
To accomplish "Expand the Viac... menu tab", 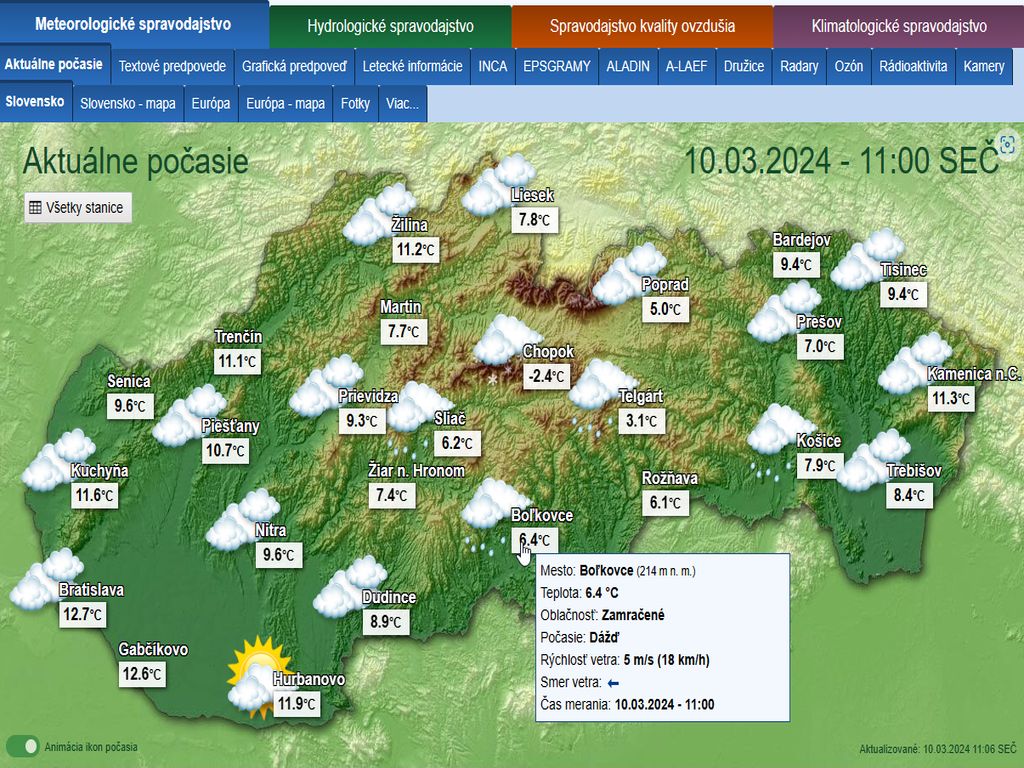I will (402, 103).
